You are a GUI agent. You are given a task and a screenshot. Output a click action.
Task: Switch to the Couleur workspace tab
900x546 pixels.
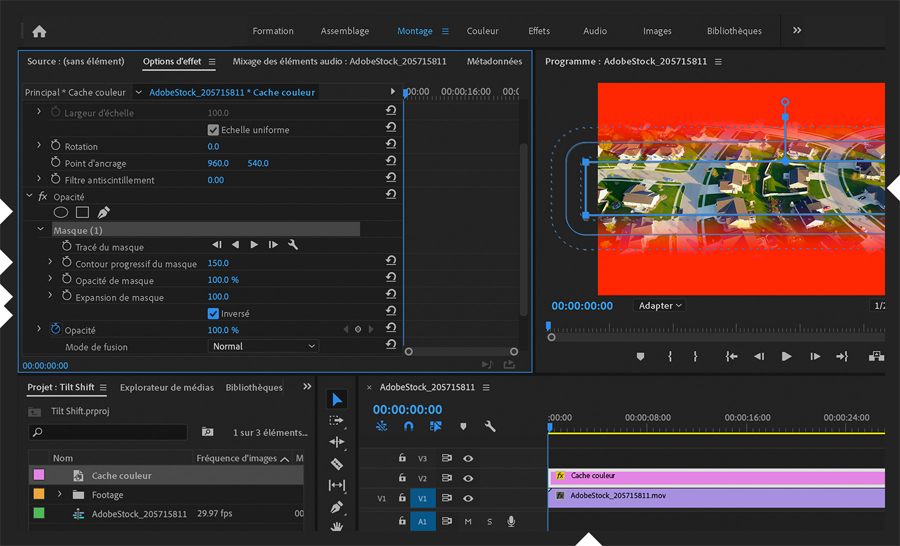pos(482,31)
